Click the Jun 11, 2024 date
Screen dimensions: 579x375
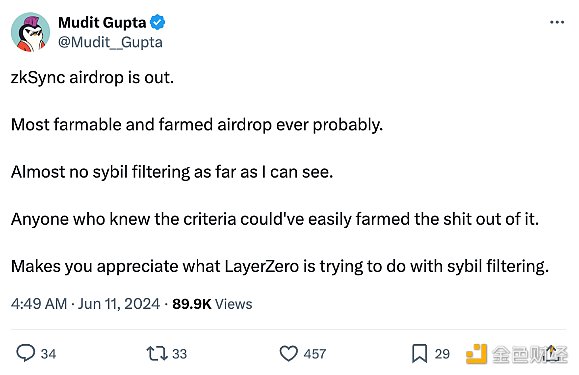[x=119, y=304]
